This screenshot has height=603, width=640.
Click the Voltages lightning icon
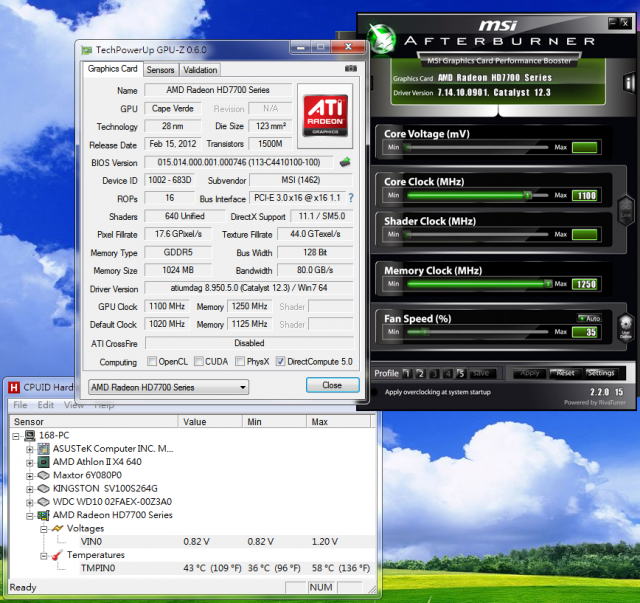[x=57, y=528]
